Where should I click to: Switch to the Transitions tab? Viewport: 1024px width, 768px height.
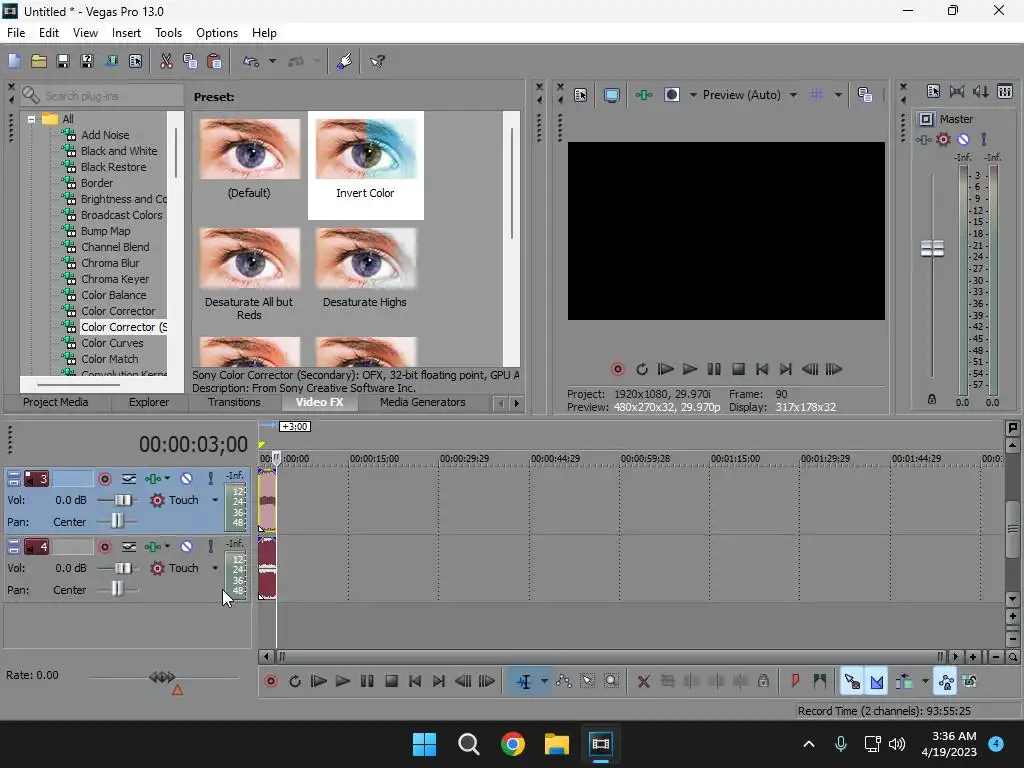click(234, 402)
